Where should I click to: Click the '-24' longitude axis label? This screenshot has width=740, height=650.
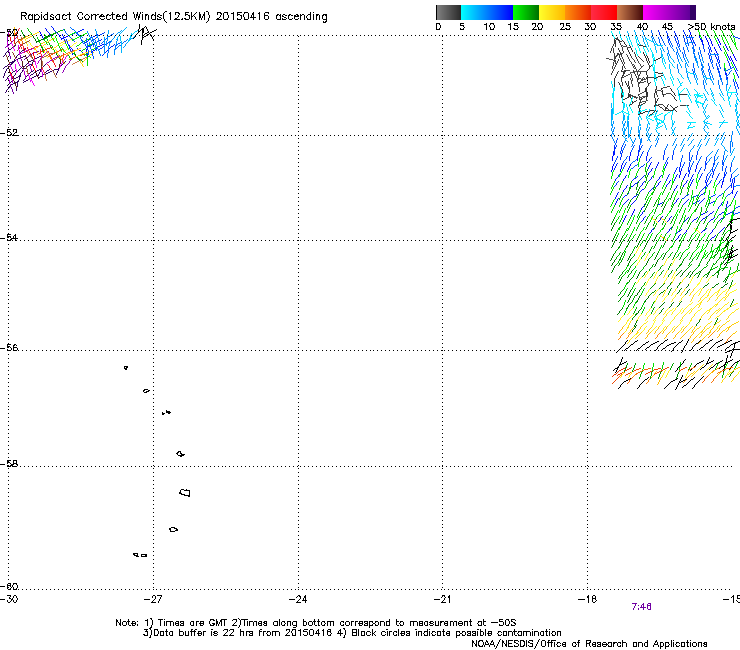pos(298,599)
